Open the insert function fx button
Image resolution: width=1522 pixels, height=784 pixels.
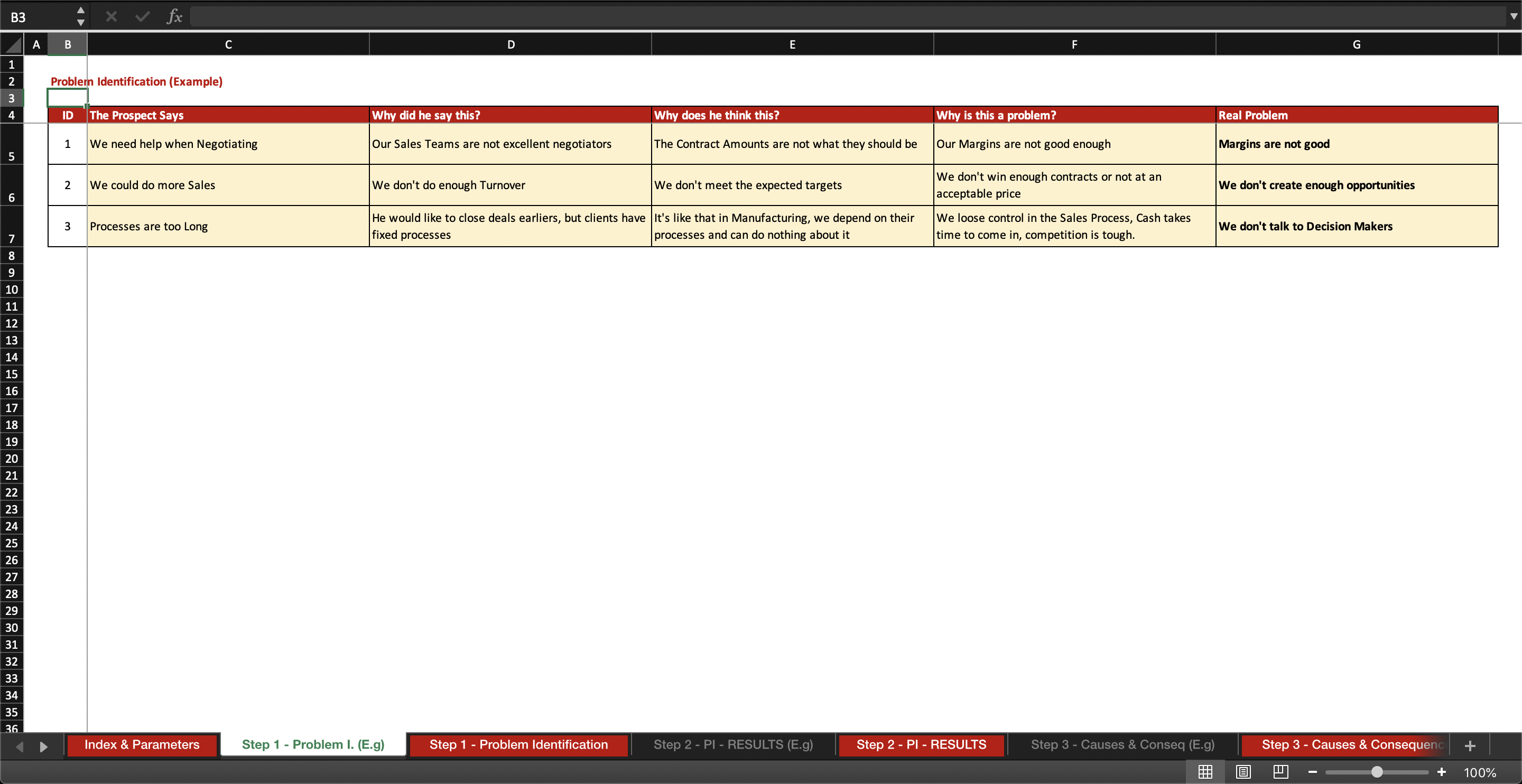point(174,16)
